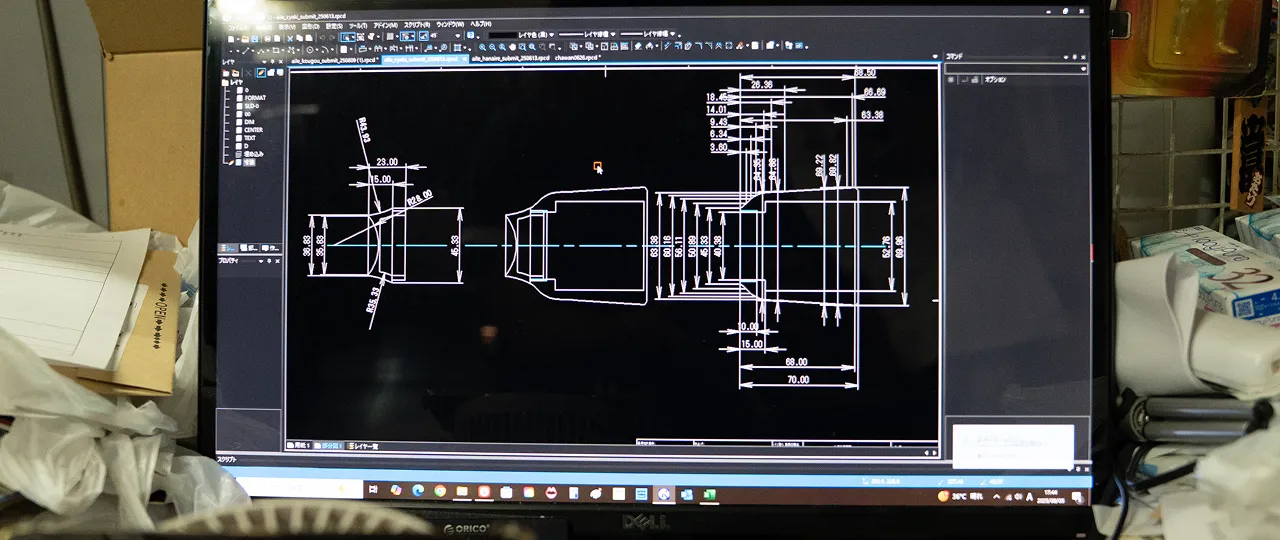
Task: Click the Open folder toolbar icon
Action: point(245,37)
